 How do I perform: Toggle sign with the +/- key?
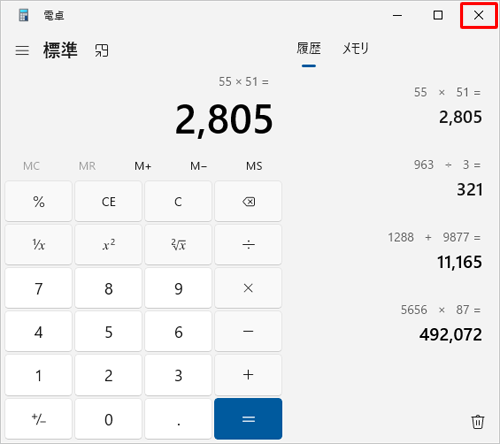pos(39,419)
